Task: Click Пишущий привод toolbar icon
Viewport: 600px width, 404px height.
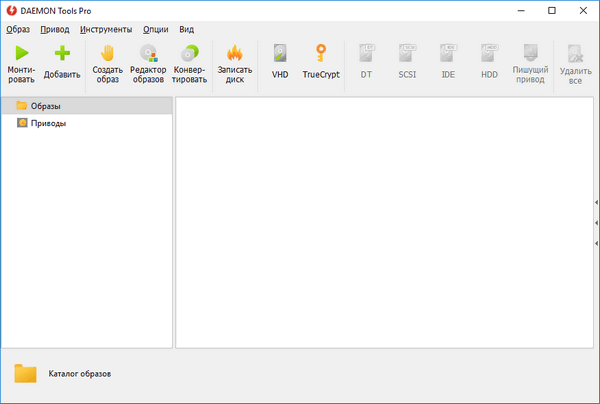Action: [530, 53]
